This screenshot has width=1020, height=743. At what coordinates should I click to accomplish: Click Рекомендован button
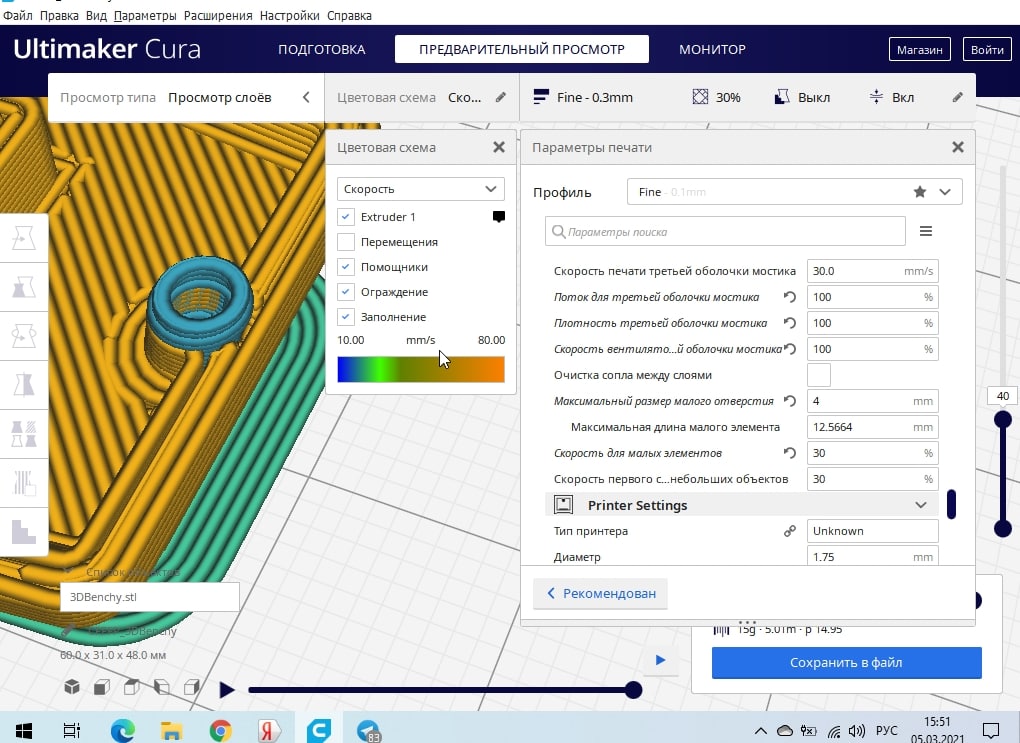[600, 593]
